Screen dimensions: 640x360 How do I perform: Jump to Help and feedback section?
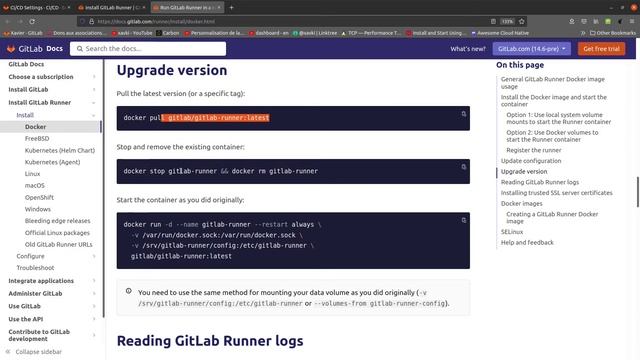coord(527,242)
